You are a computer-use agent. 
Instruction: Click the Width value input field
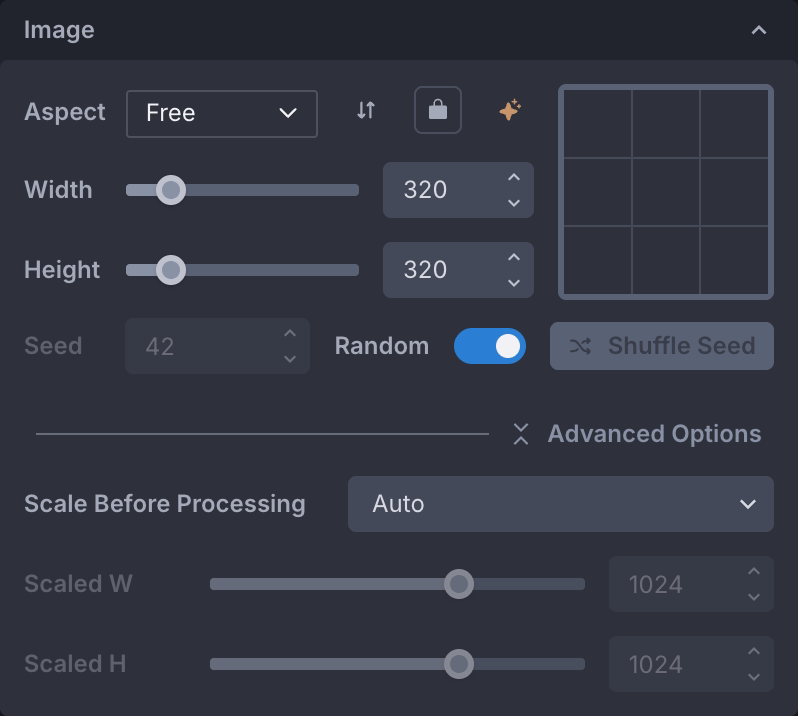click(x=440, y=190)
